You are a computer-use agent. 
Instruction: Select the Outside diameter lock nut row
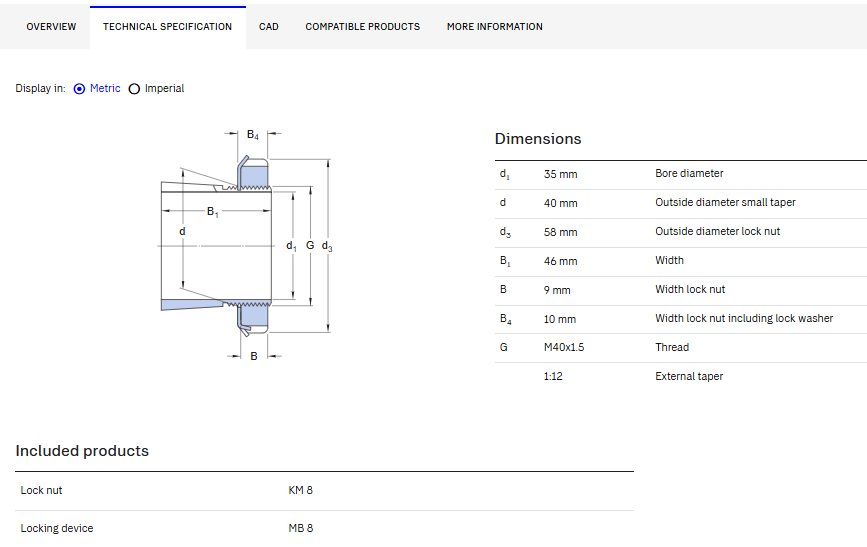pyautogui.click(x=681, y=233)
